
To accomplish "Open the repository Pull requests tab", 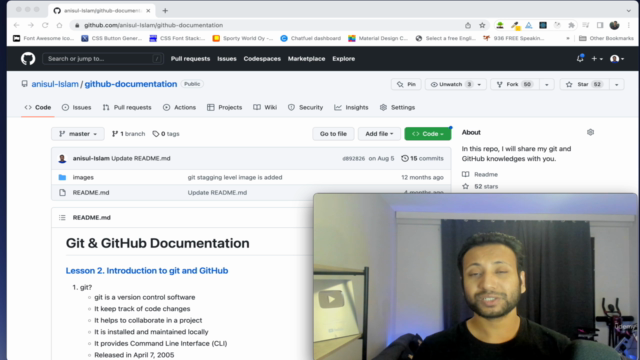I will tap(127, 107).
